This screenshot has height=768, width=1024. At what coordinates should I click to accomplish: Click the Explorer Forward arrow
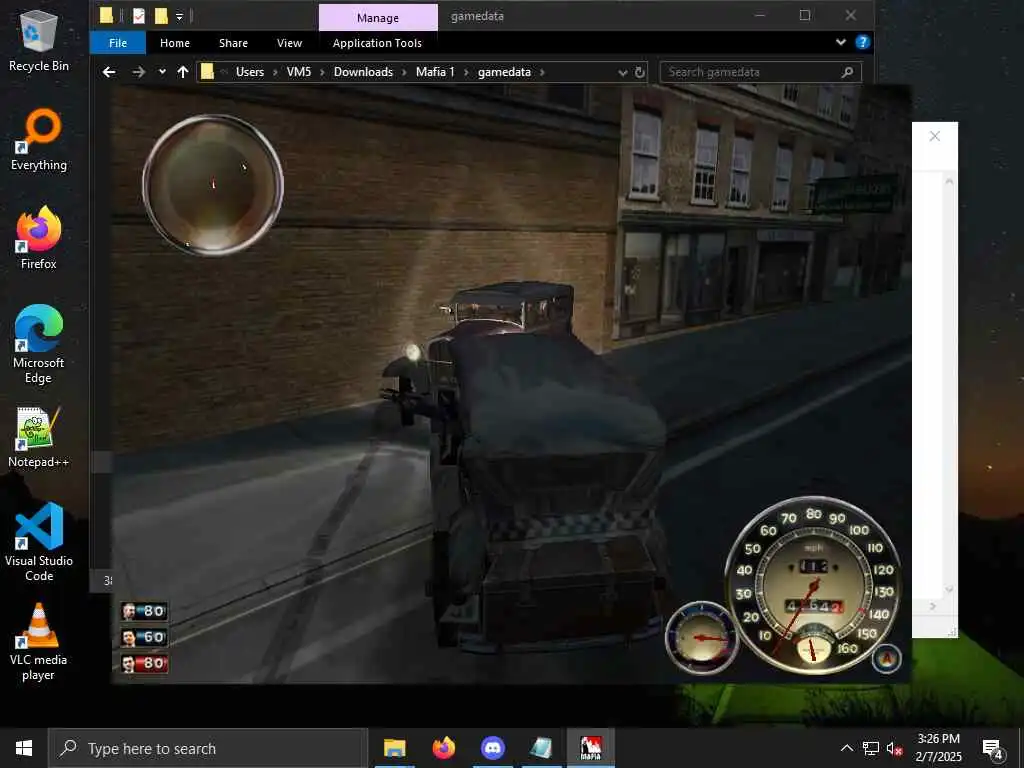[138, 72]
